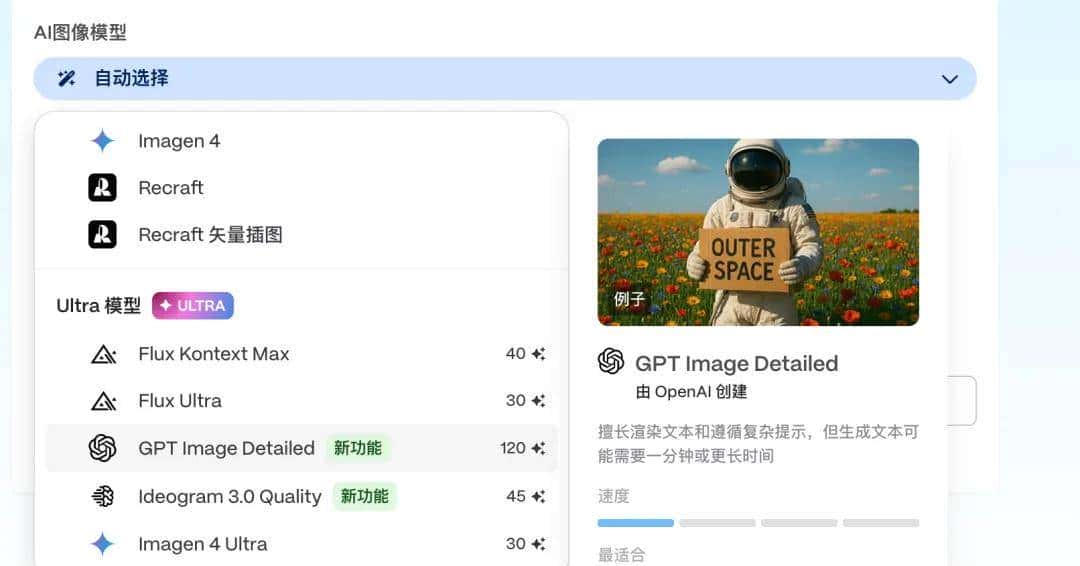The height and width of the screenshot is (566, 1080).
Task: Select the Recraft 矢量插图 model option
Action: pyautogui.click(x=210, y=235)
